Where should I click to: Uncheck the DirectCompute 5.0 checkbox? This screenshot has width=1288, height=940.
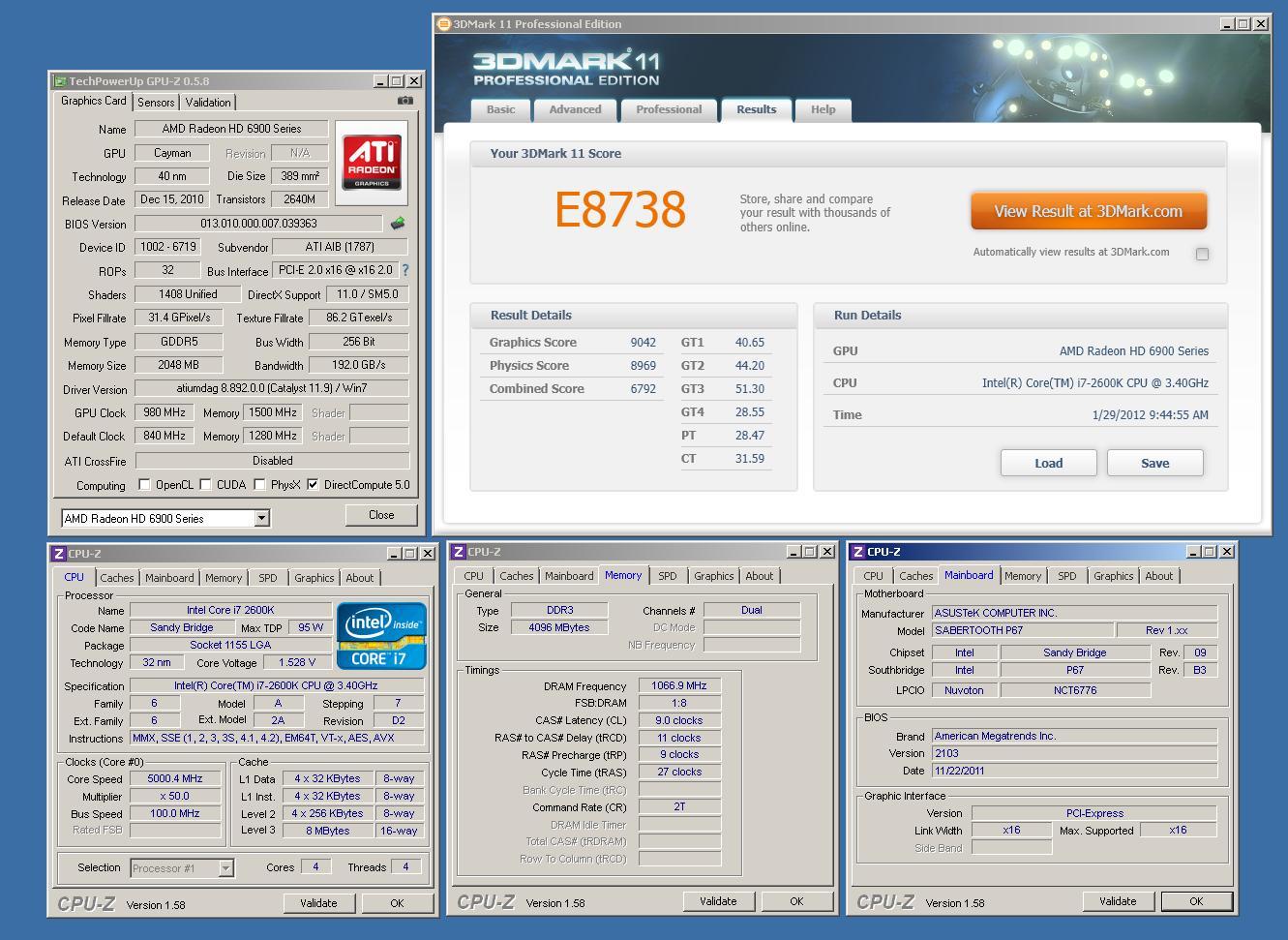[x=313, y=485]
